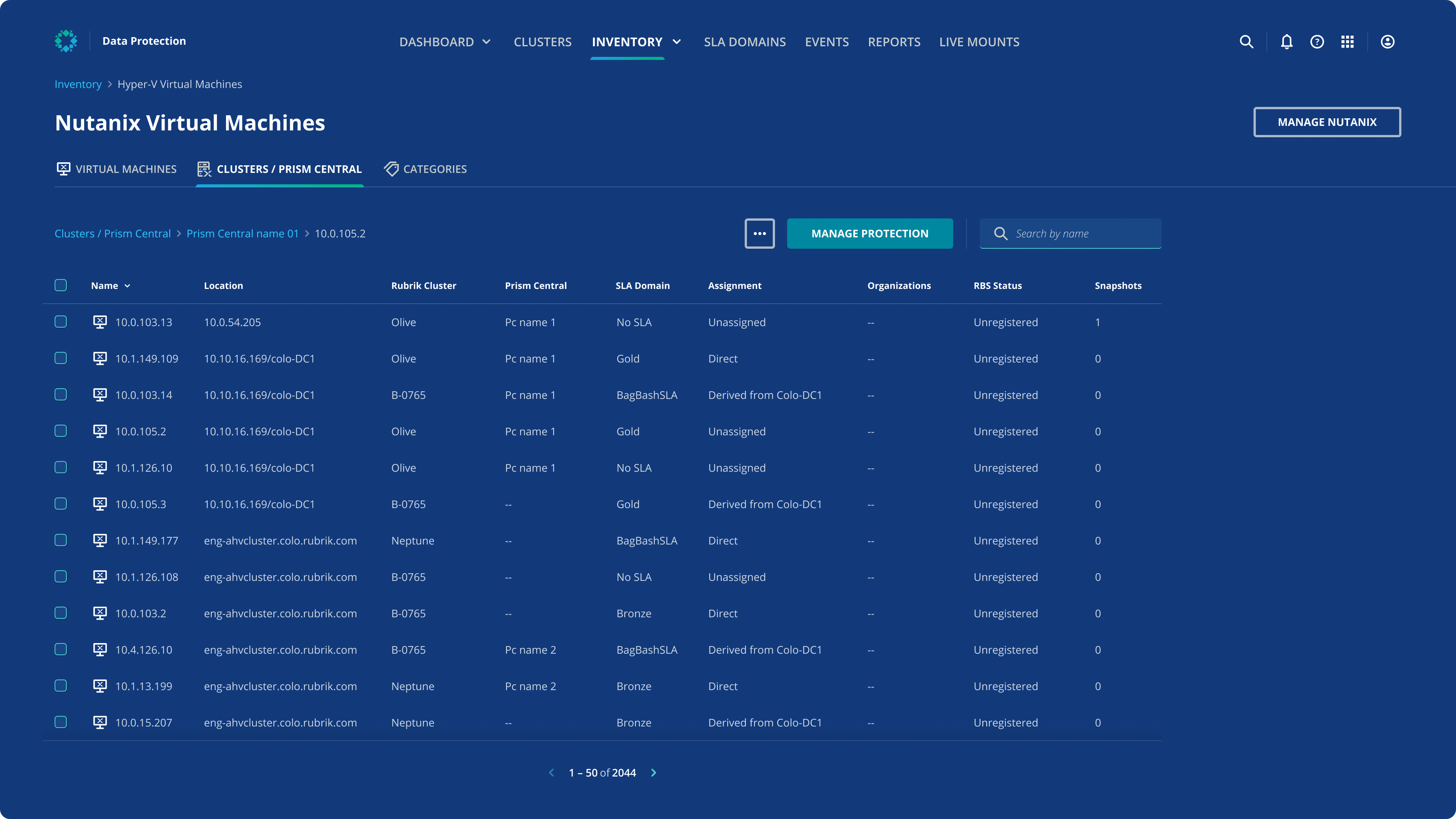Screen dimensions: 1456x819
Task: Click the Snapshots column header
Action: [1118, 286]
